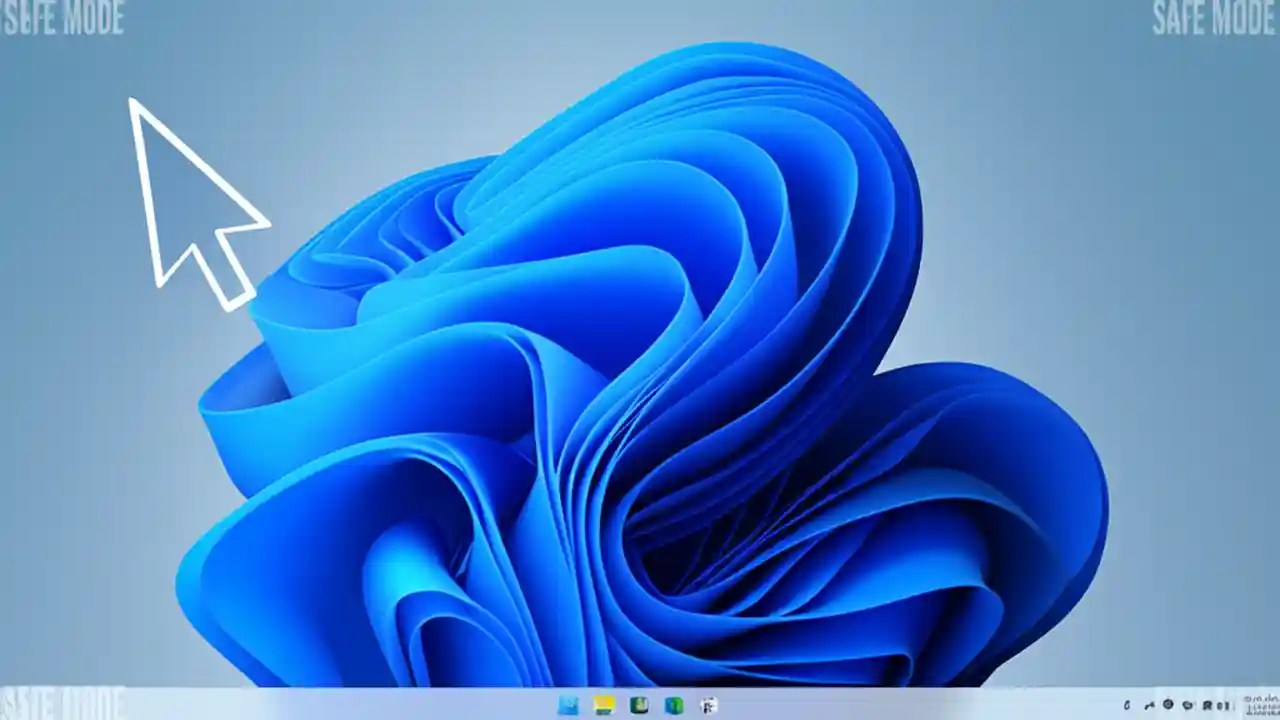
Task: Click the arrow-shaped icon in the system tray
Action: coord(1150,706)
